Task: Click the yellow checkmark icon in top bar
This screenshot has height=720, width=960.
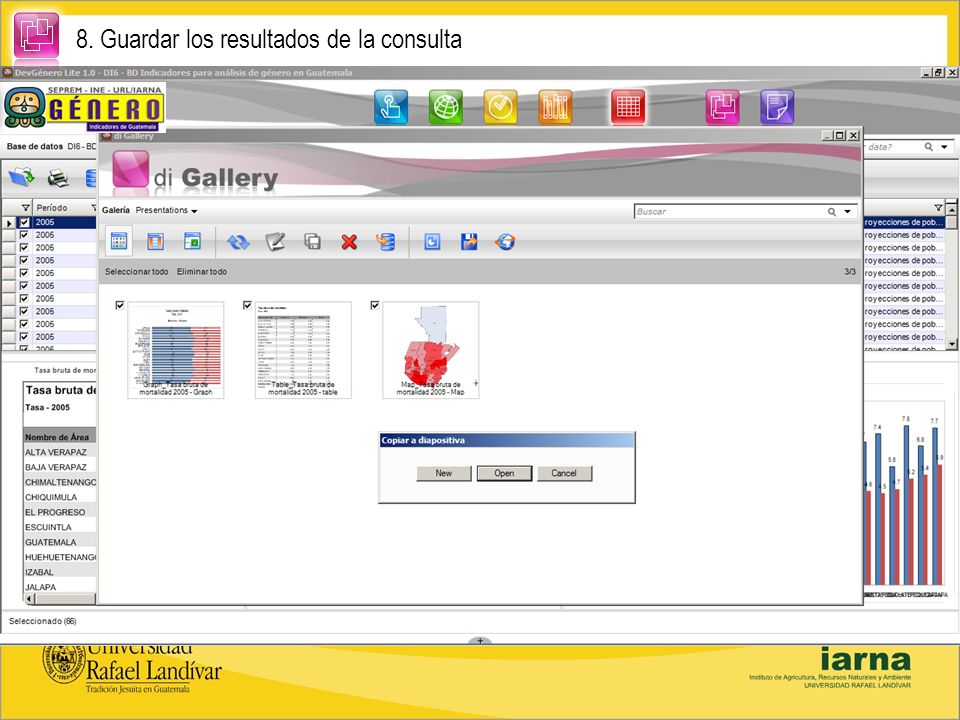Action: click(x=501, y=107)
